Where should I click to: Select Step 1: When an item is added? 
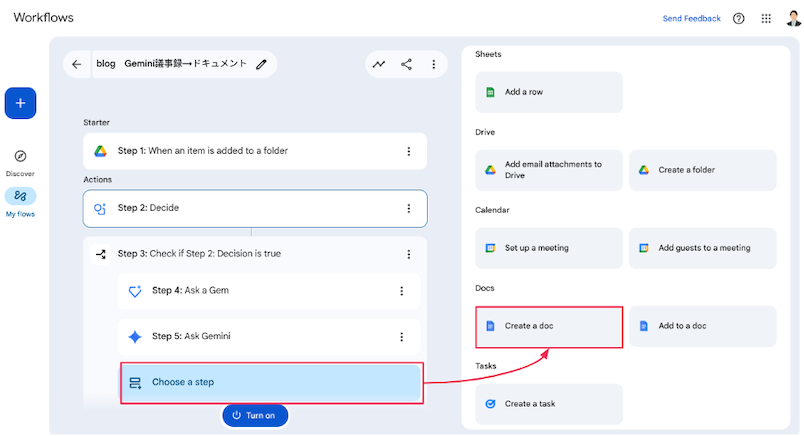pyautogui.click(x=255, y=151)
